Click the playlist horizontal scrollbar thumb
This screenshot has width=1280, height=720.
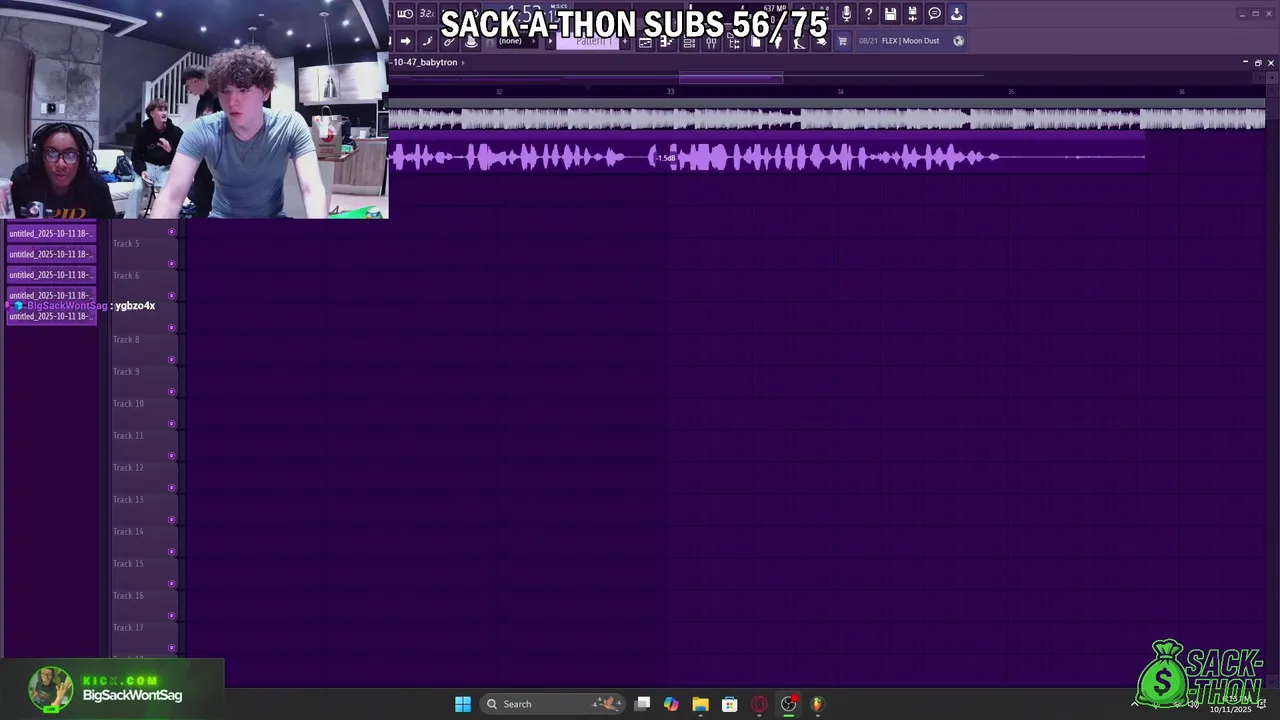[x=731, y=77]
